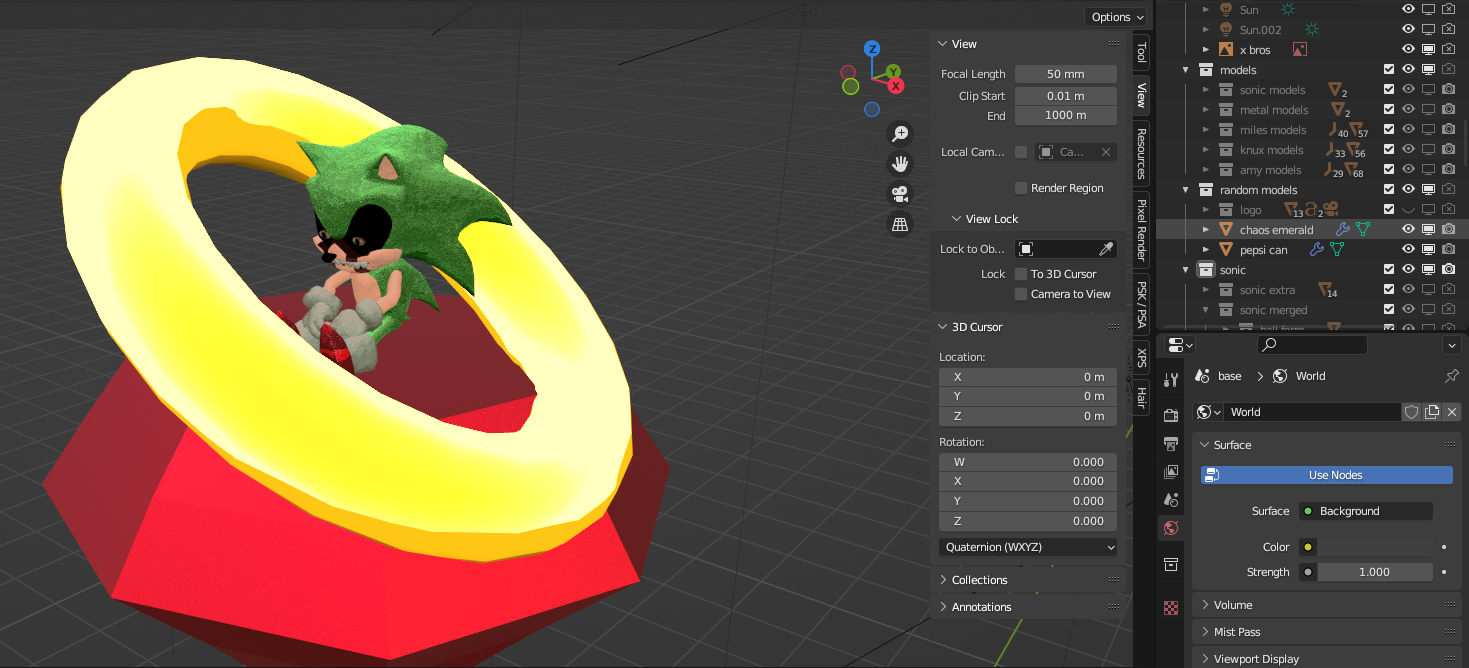The width and height of the screenshot is (1469, 668).
Task: Click the camera icon on logo row
Action: (1332, 210)
